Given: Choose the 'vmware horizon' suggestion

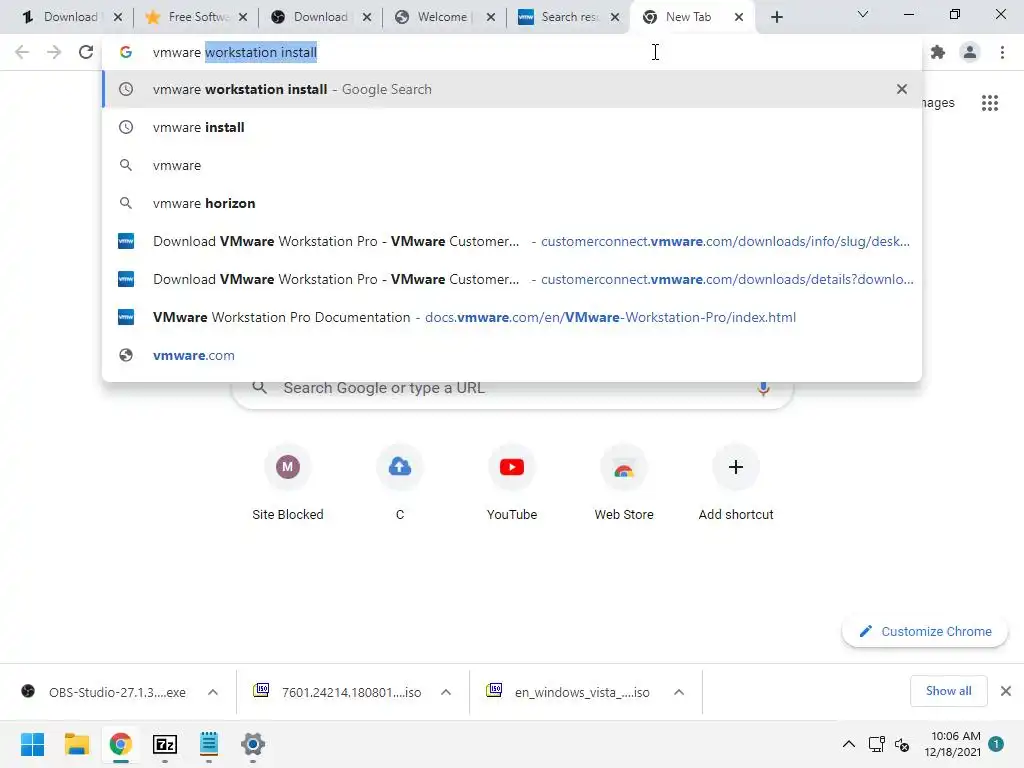Looking at the screenshot, I should (512, 203).
